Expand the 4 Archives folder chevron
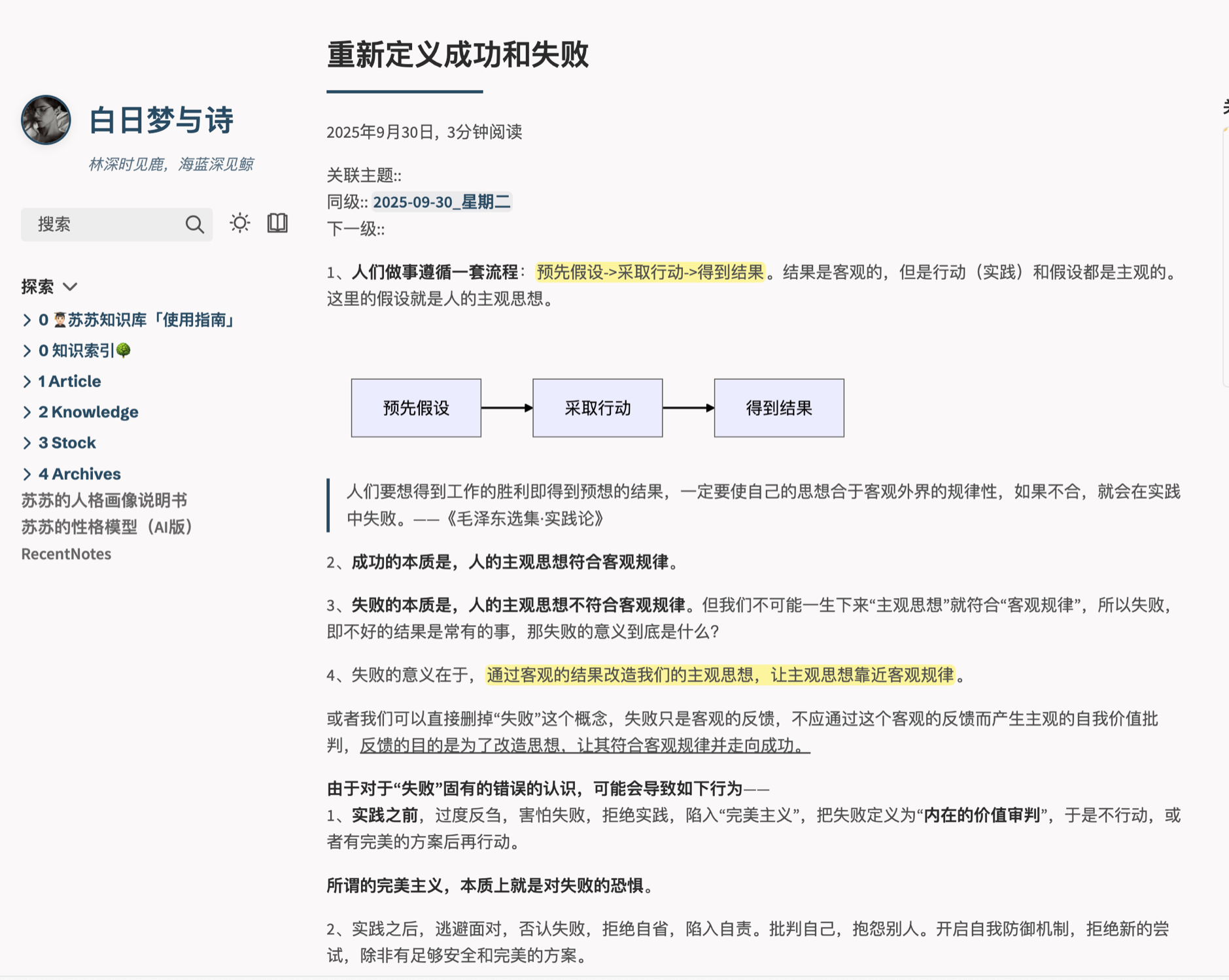This screenshot has width=1229, height=980. coord(27,474)
